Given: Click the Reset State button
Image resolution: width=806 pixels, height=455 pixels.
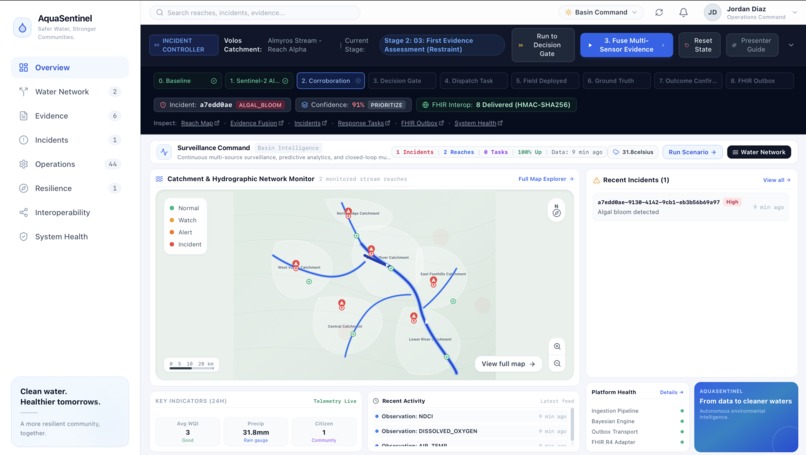Looking at the screenshot, I should [700, 45].
